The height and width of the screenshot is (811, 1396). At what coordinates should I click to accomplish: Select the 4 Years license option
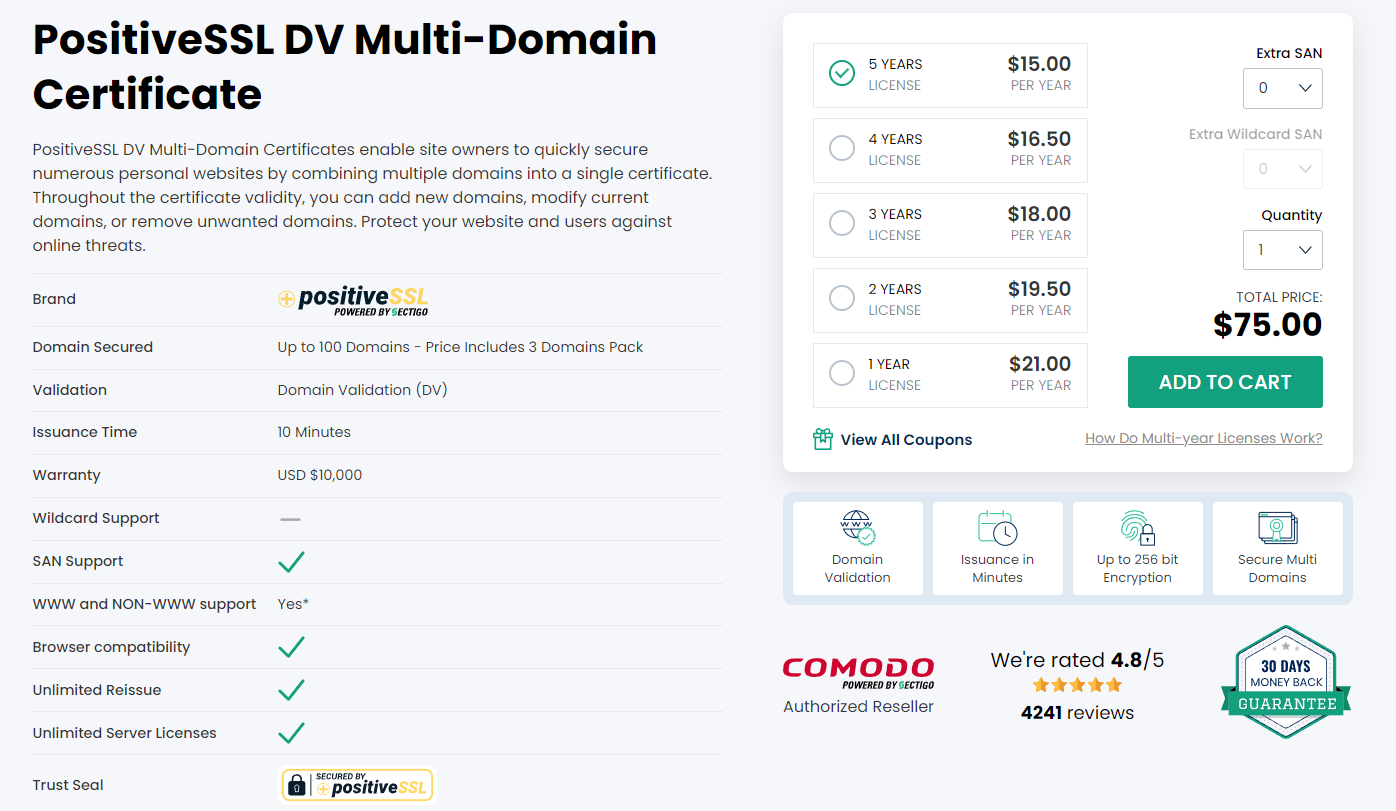[950, 150]
